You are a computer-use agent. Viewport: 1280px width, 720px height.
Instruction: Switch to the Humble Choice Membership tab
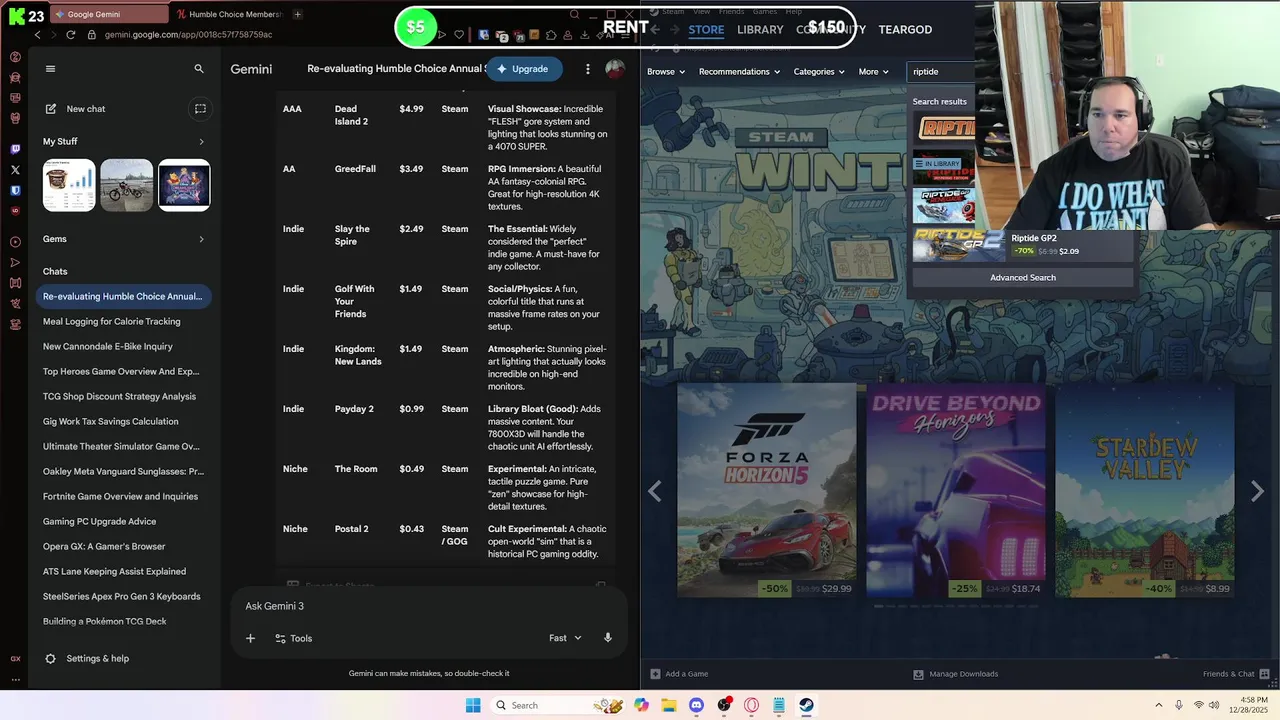coord(229,14)
